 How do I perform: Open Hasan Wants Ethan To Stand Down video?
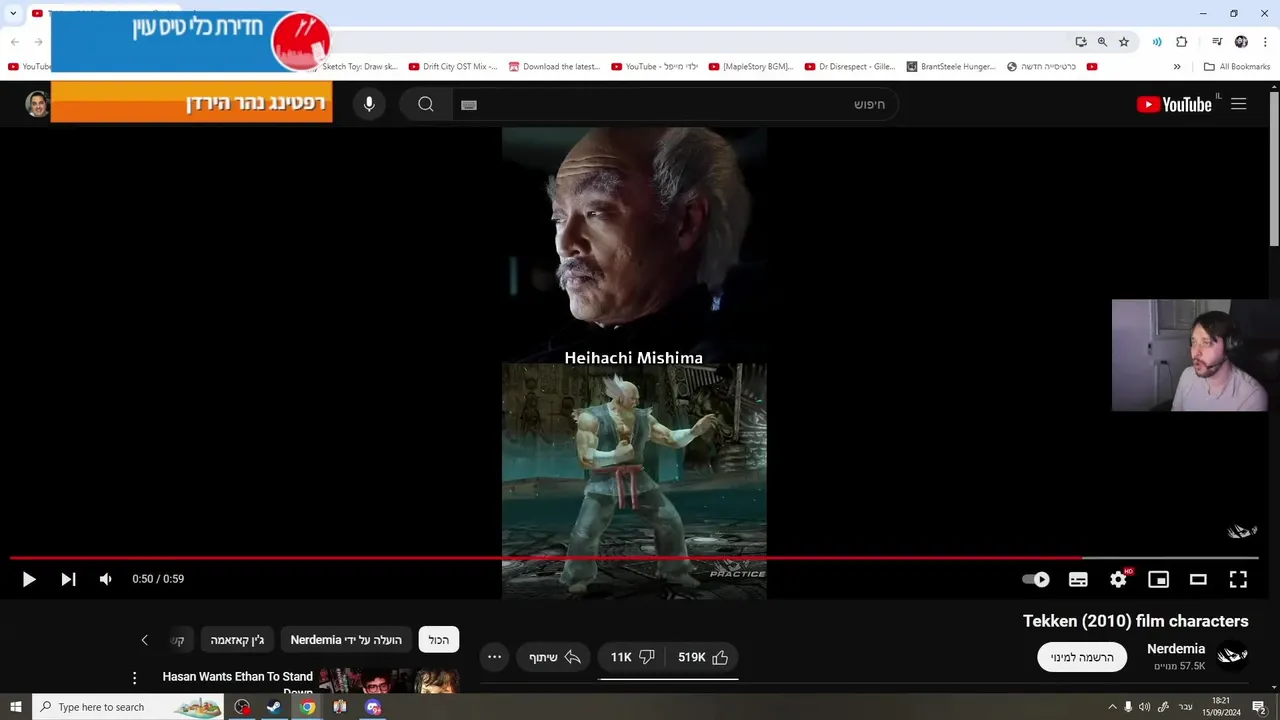238,682
